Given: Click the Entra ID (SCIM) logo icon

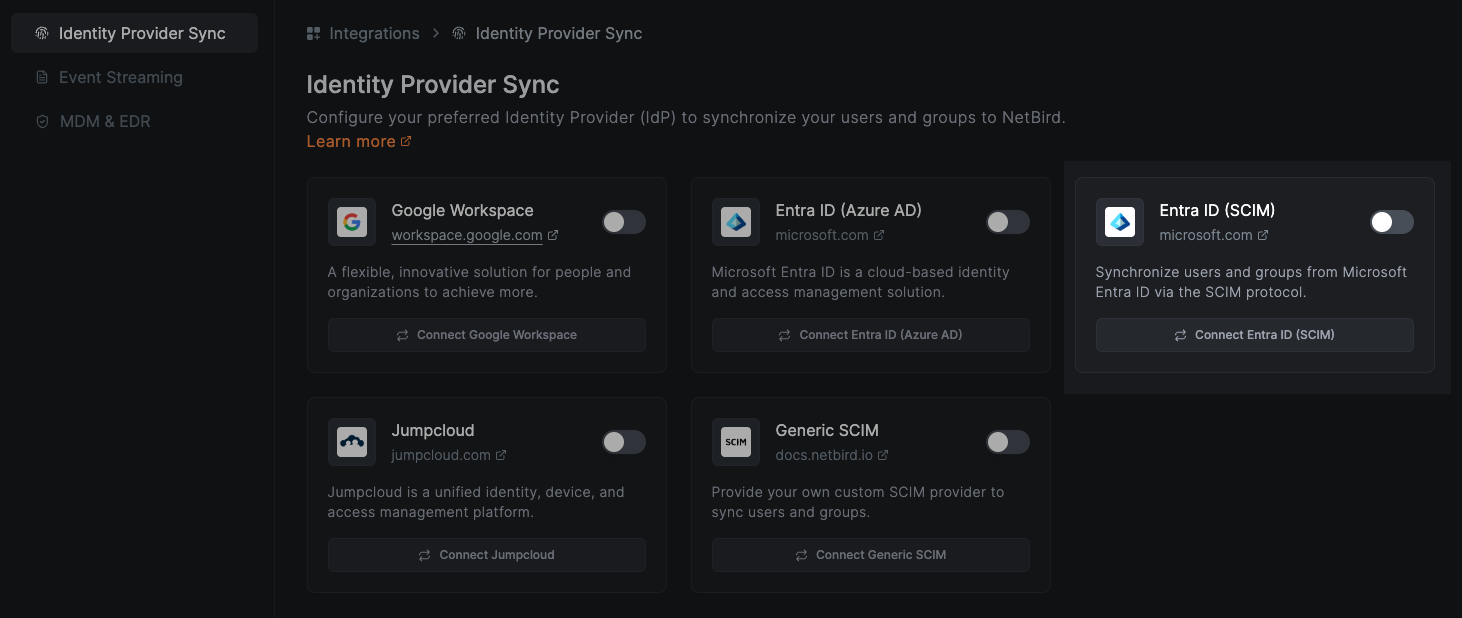Looking at the screenshot, I should point(1120,222).
